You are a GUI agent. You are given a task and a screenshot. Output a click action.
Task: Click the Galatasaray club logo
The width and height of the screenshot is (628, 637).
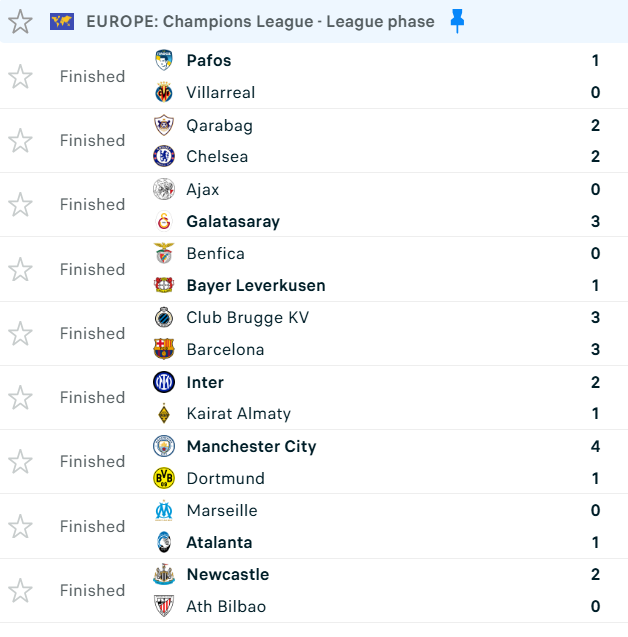pyautogui.click(x=164, y=221)
